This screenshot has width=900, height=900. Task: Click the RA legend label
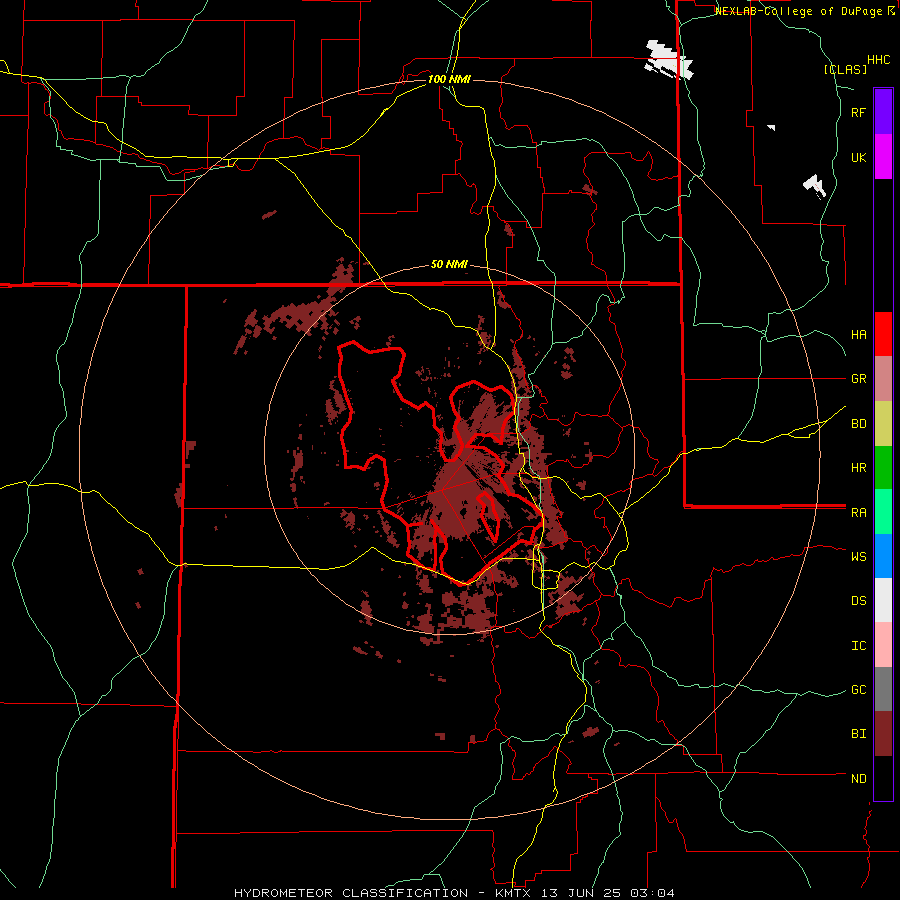[858, 513]
